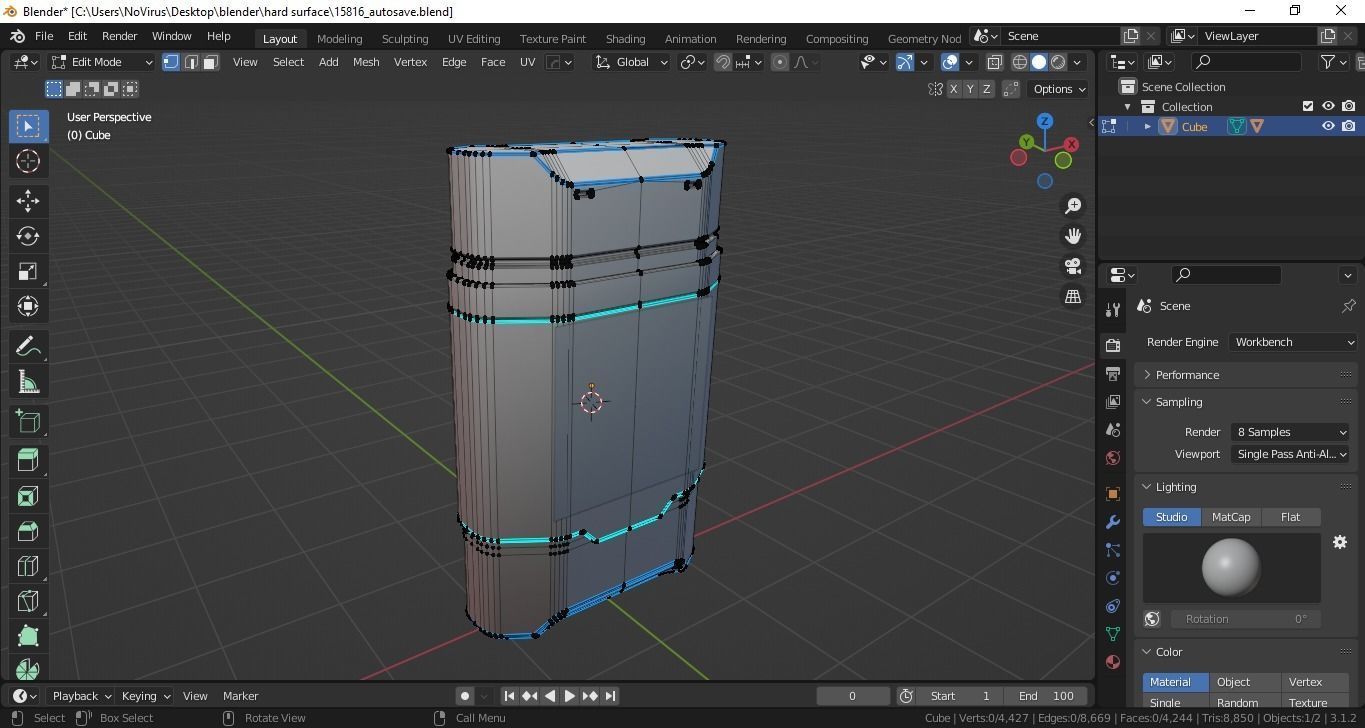
Task: Switch to edge select mode
Action: coord(191,62)
